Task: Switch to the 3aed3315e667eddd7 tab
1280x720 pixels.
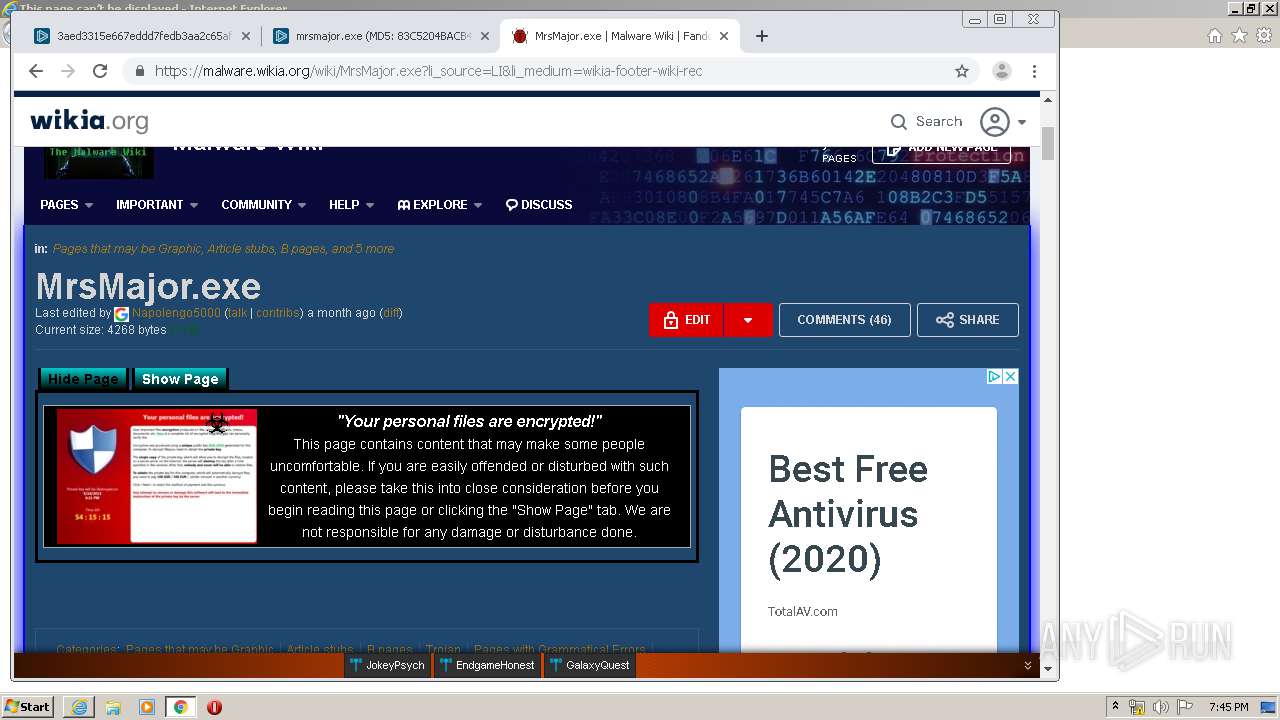Action: [140, 36]
